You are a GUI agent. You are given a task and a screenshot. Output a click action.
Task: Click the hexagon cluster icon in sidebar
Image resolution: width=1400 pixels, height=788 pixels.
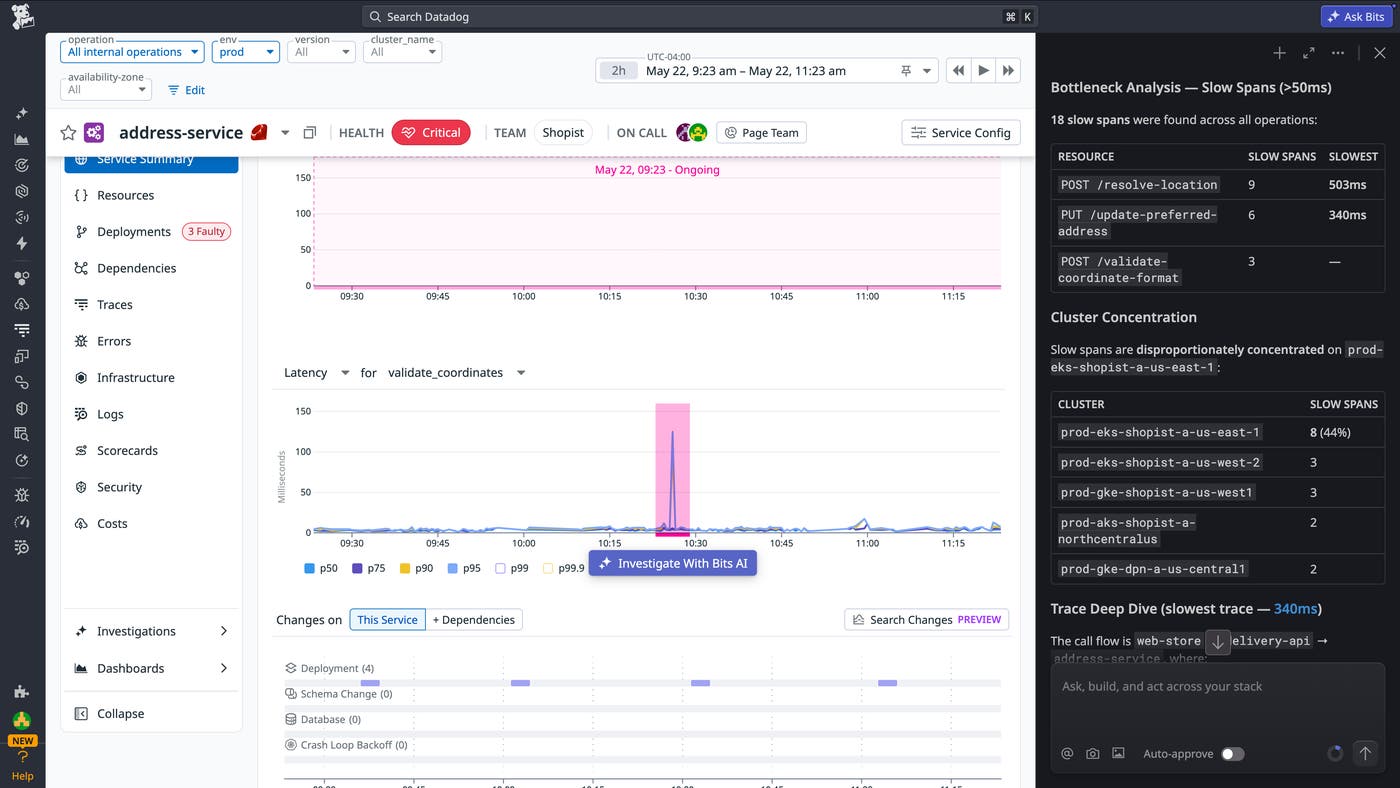click(22, 278)
